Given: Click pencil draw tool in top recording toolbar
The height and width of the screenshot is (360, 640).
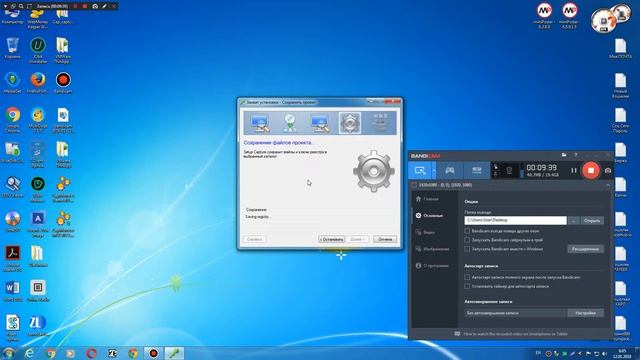Looking at the screenshot, I should pos(104,6).
